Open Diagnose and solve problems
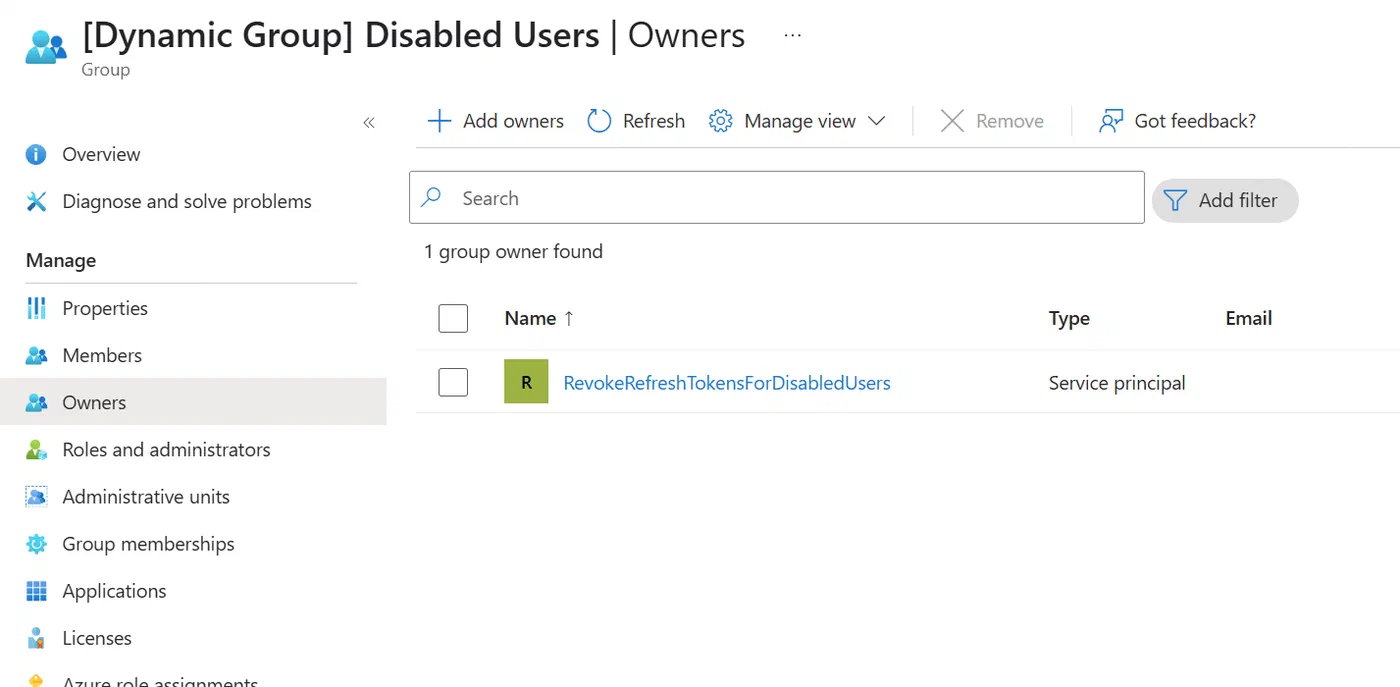Screen dimensions: 1400x687 click(x=187, y=201)
